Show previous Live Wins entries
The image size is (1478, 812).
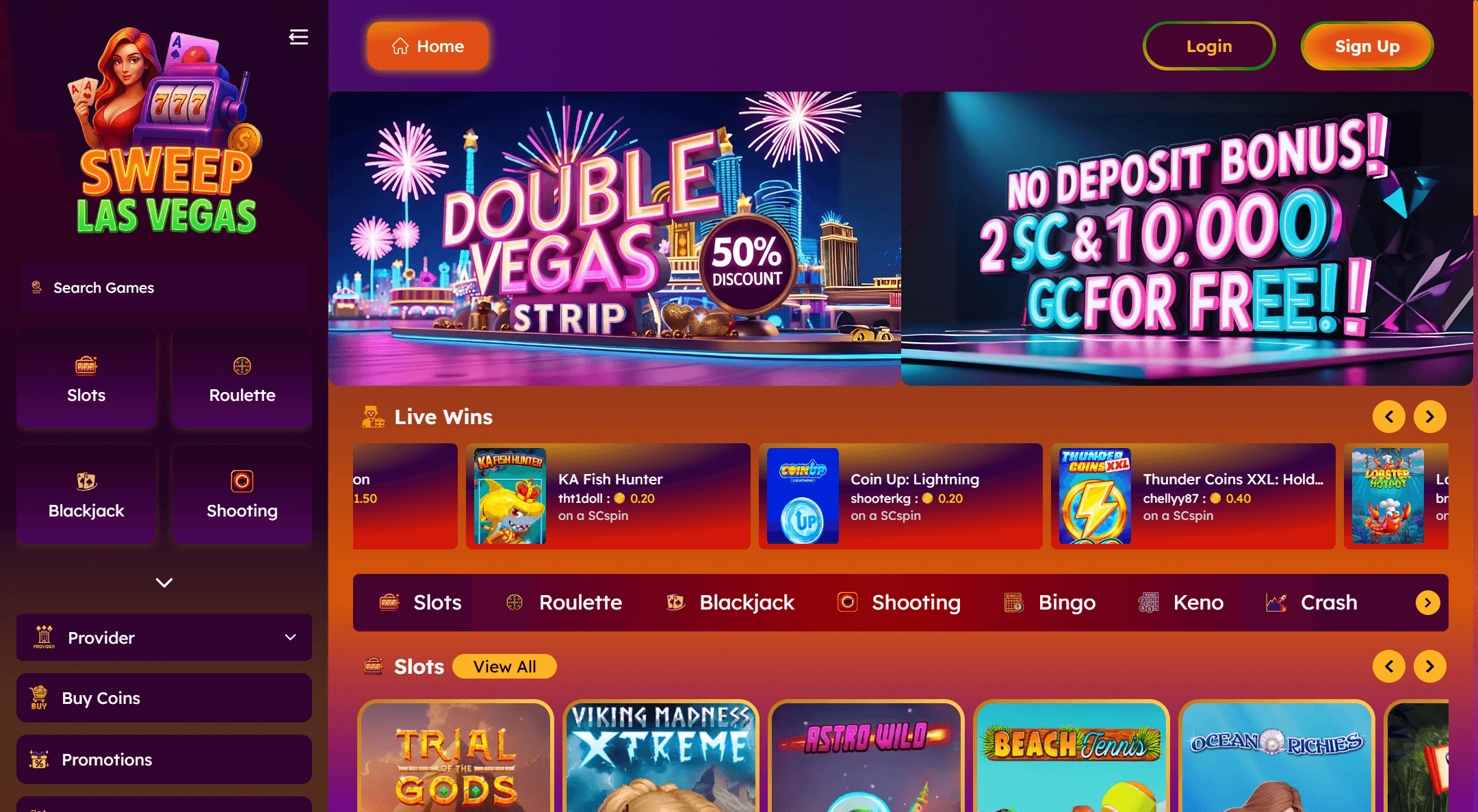tap(1389, 417)
